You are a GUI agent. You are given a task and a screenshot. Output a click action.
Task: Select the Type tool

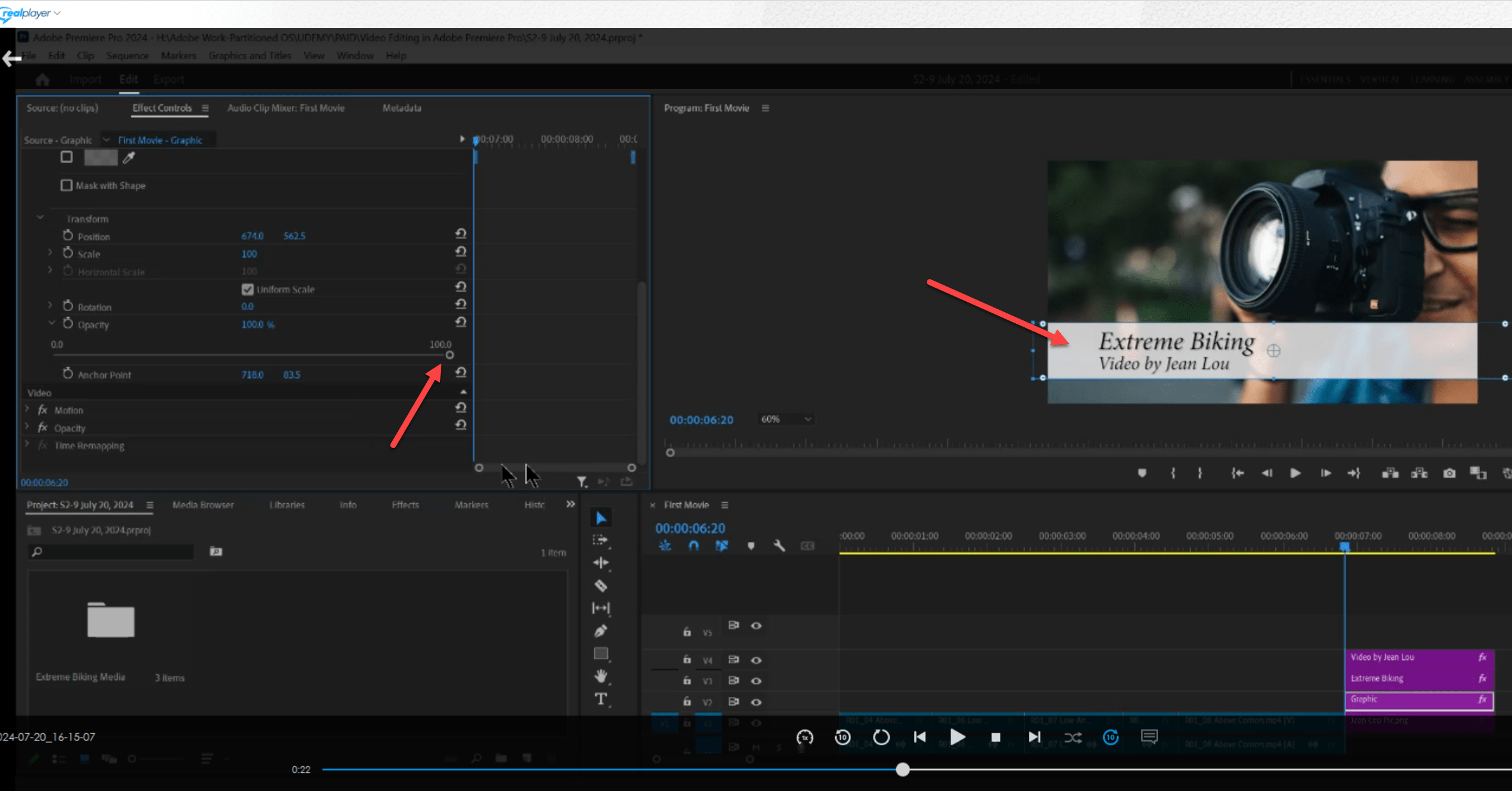coord(600,699)
